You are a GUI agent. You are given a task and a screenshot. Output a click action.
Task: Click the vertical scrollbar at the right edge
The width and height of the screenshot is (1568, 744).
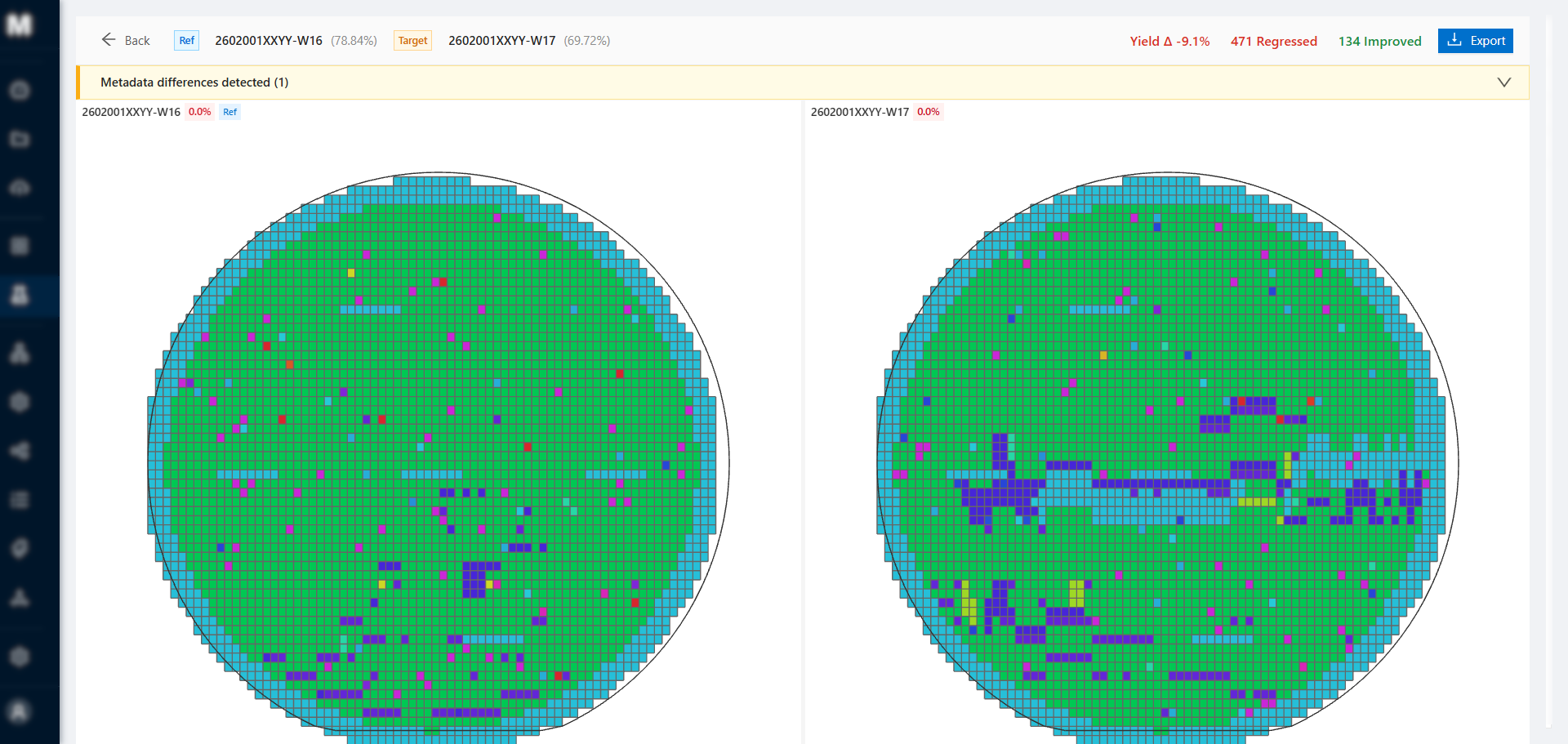click(x=1549, y=372)
